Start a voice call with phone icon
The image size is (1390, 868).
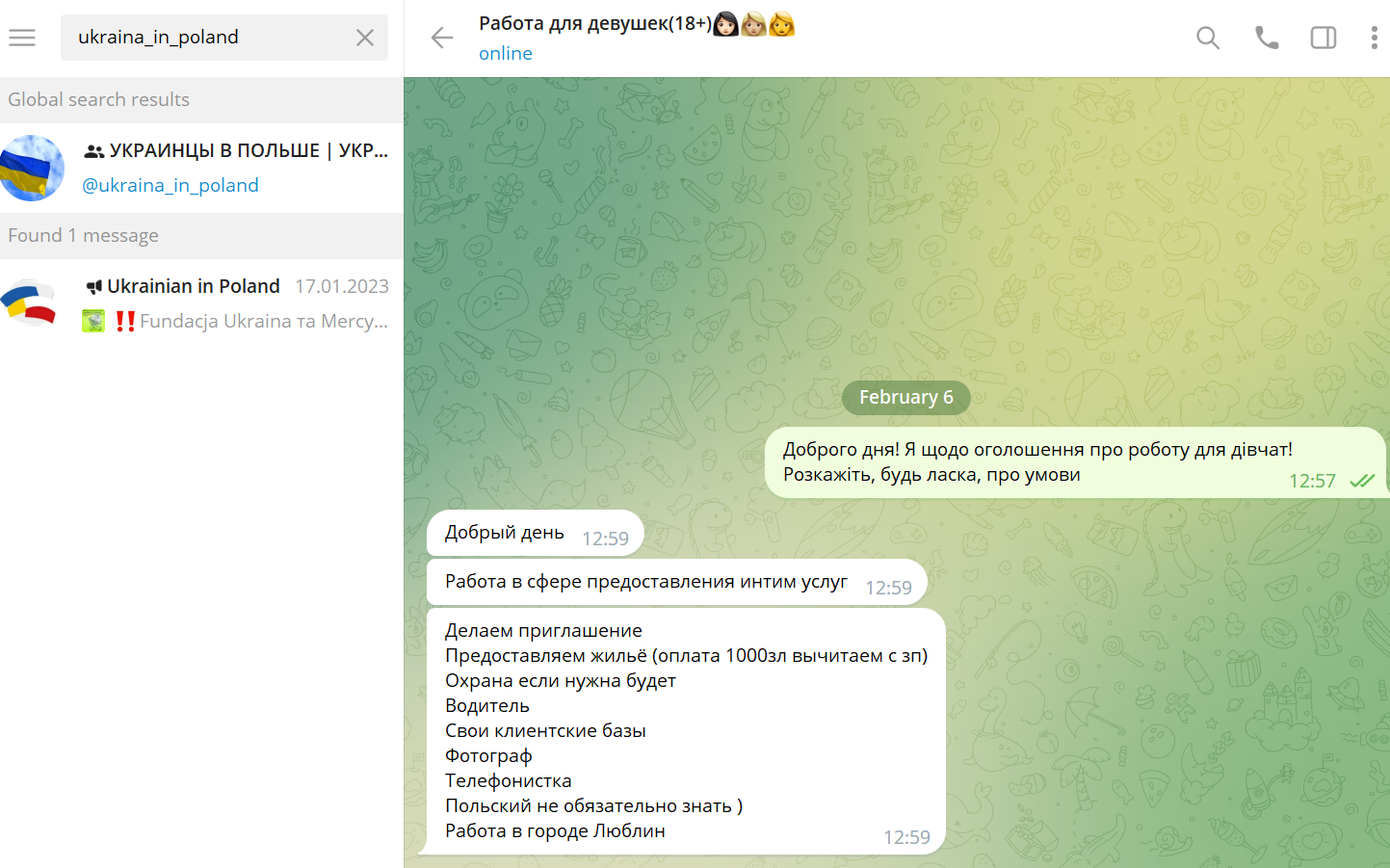pyautogui.click(x=1266, y=38)
